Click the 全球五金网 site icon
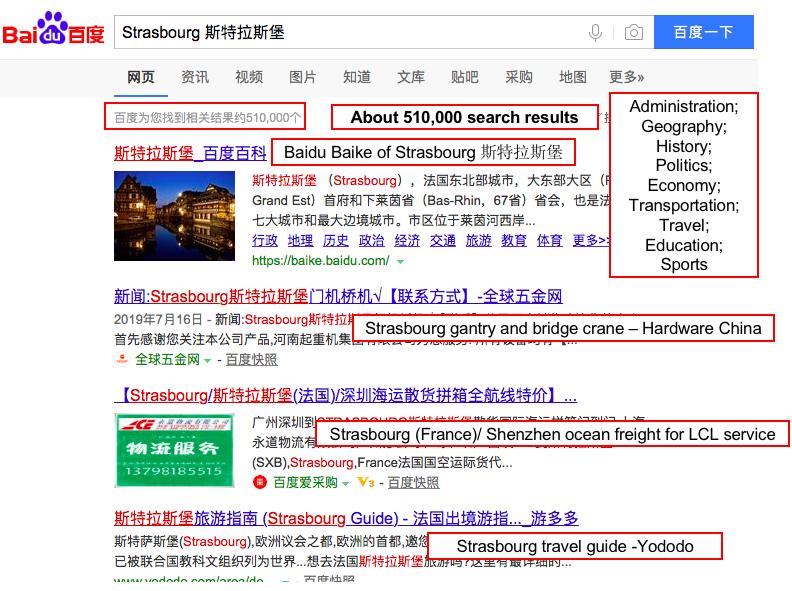This screenshot has height=591, width=792. [122, 359]
